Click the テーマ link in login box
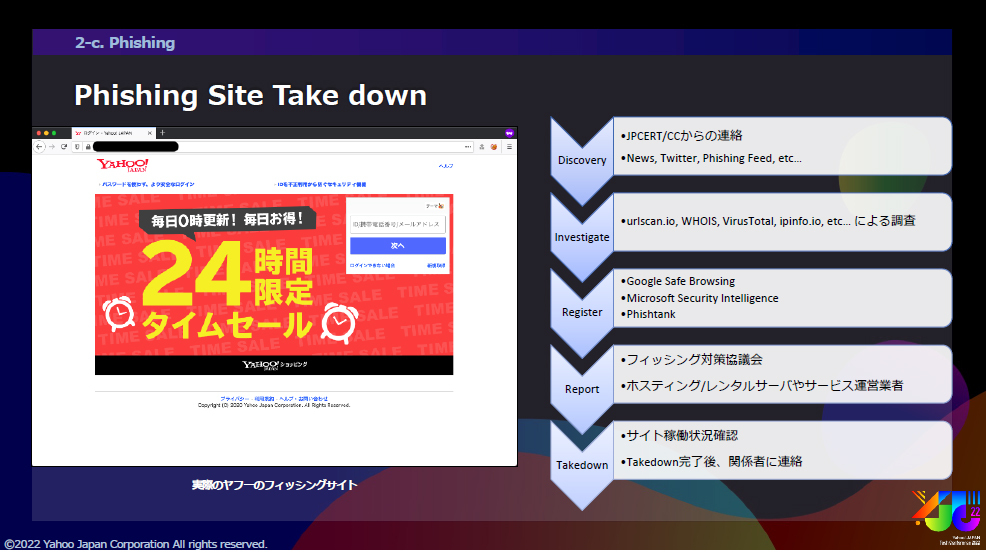The width and height of the screenshot is (986, 552). [435, 206]
